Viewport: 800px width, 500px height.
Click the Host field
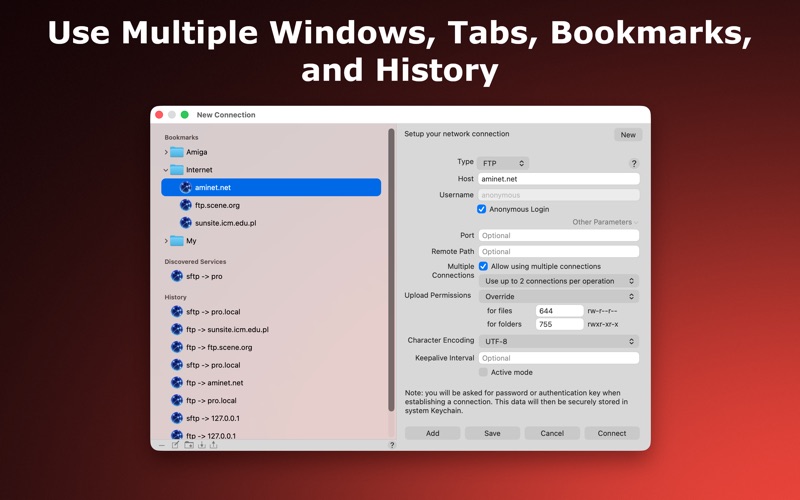559,179
